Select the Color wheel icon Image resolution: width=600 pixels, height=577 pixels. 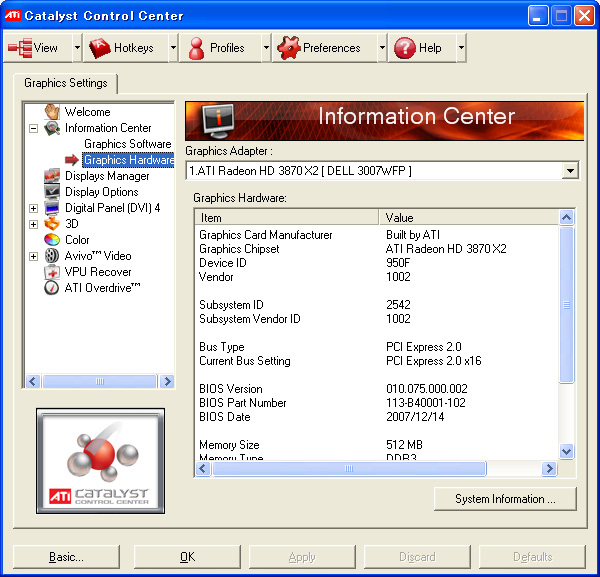pos(53,240)
